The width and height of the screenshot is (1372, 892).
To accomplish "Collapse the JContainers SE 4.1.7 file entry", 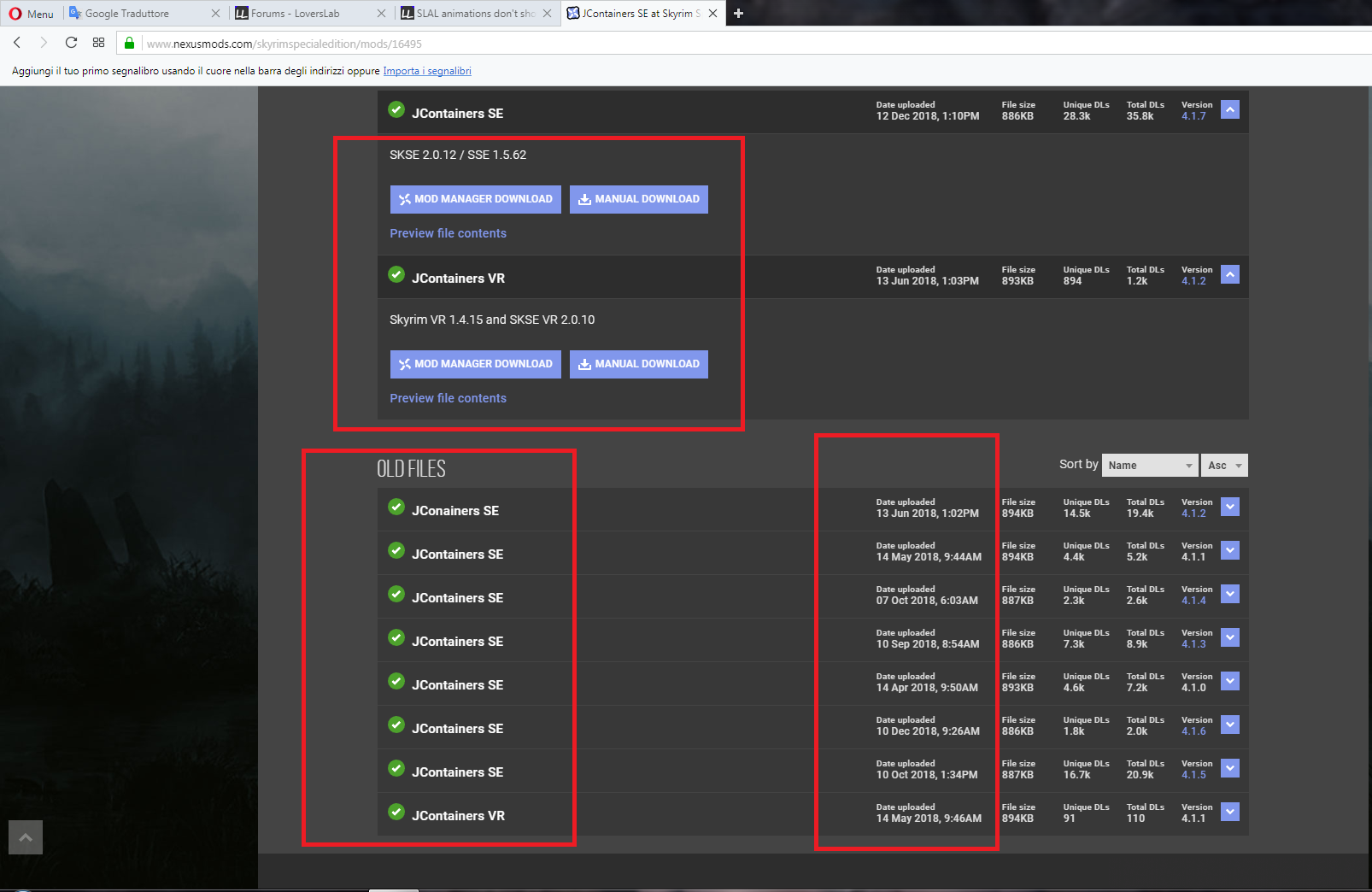I will click(x=1230, y=109).
